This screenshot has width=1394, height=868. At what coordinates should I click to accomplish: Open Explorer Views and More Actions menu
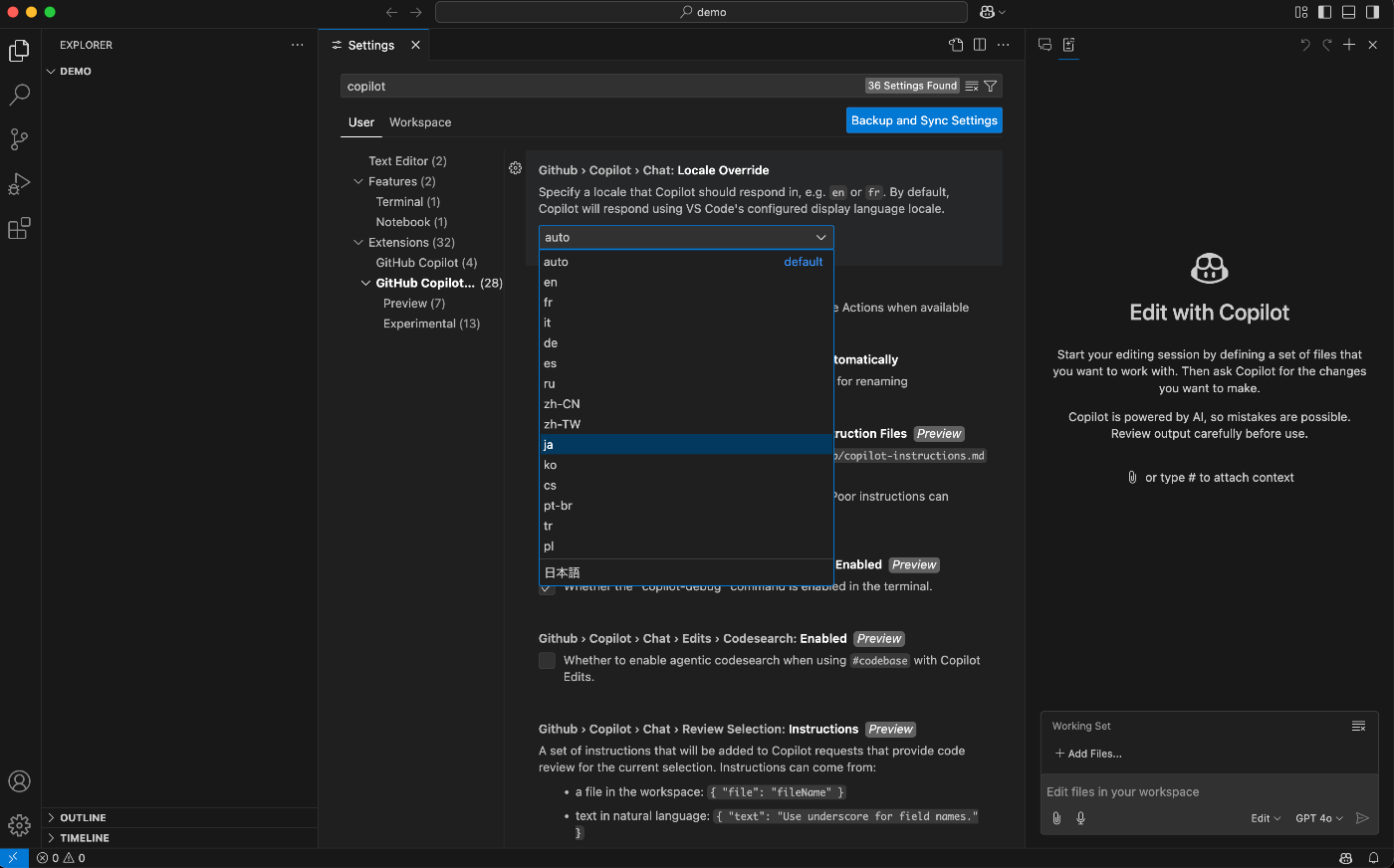click(297, 45)
